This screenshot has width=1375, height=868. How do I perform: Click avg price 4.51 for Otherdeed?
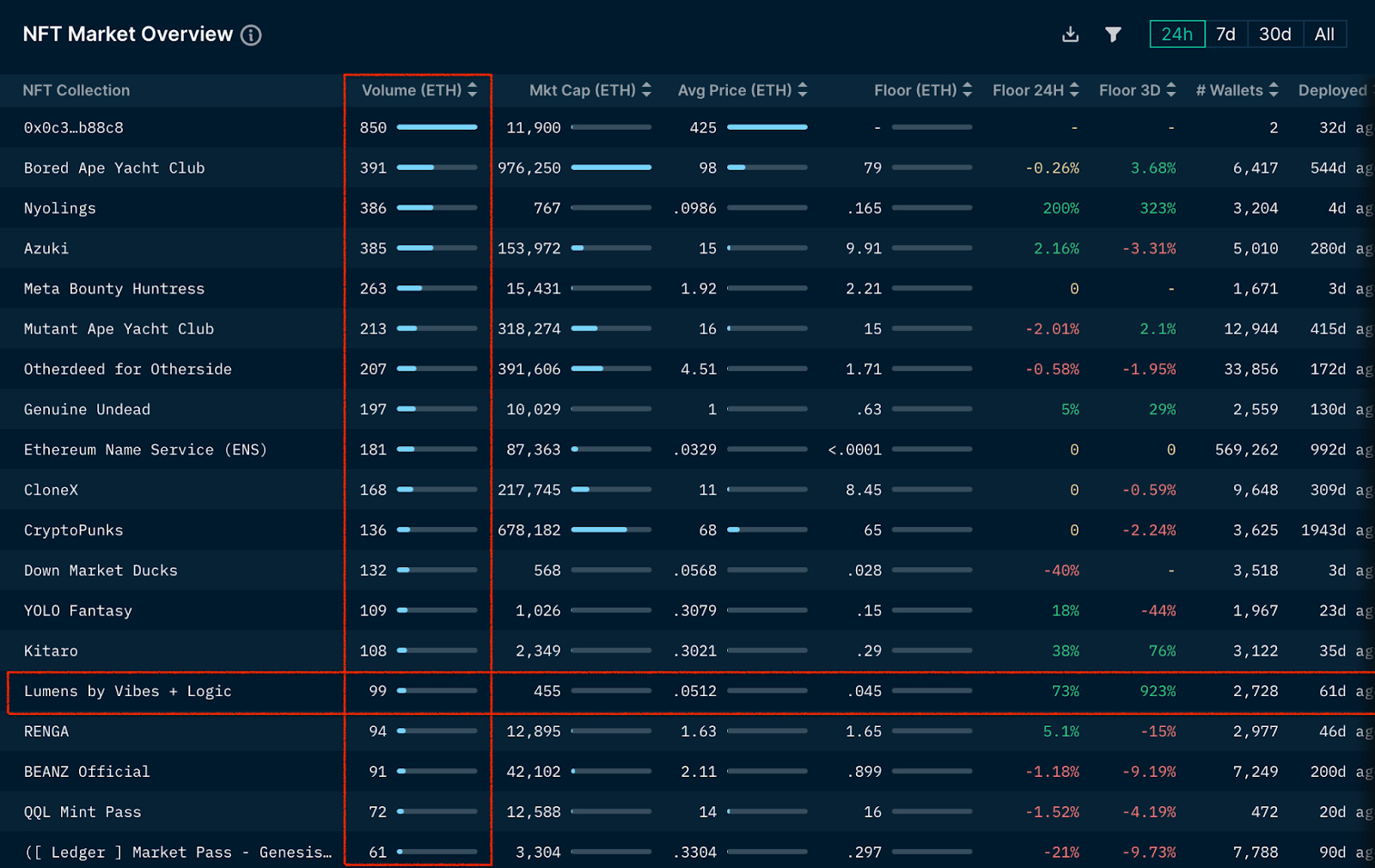699,370
